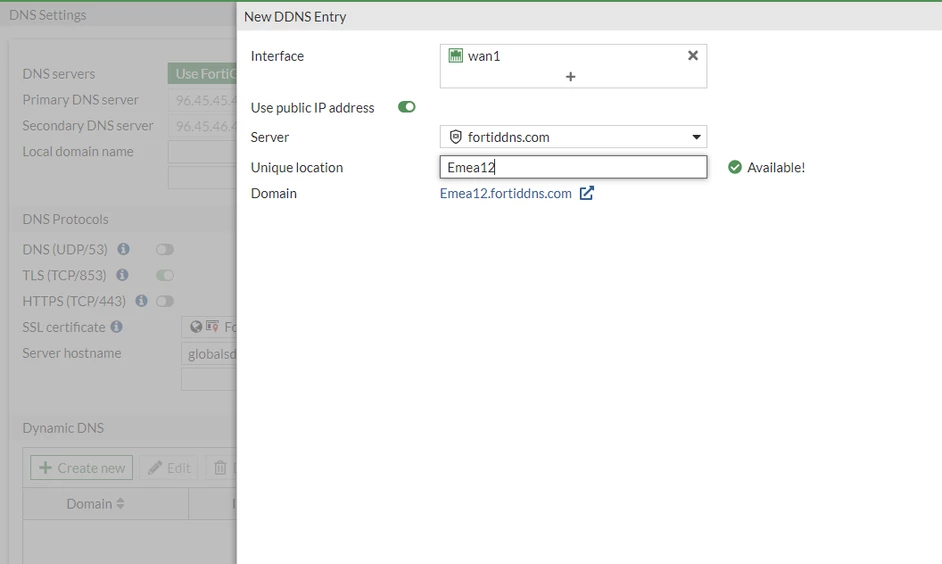
Task: Click the external link icon beside the domain
Action: pyautogui.click(x=586, y=193)
